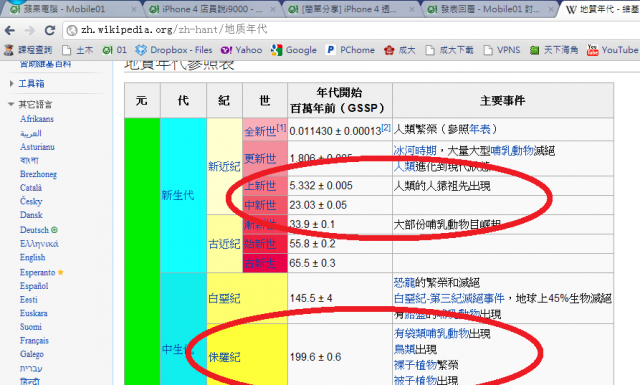Open the Català language link

click(31, 188)
